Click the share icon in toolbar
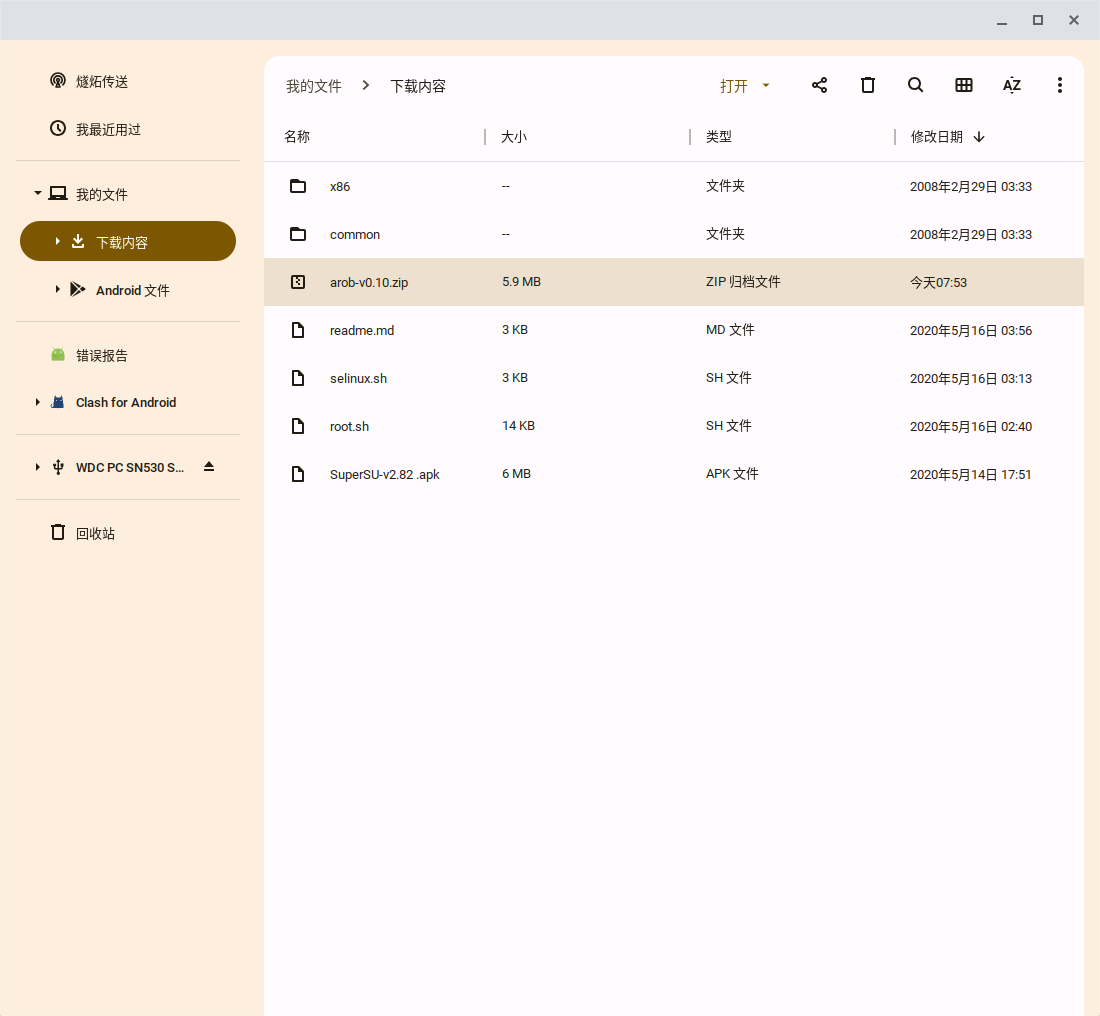This screenshot has height=1016, width=1100. click(819, 85)
